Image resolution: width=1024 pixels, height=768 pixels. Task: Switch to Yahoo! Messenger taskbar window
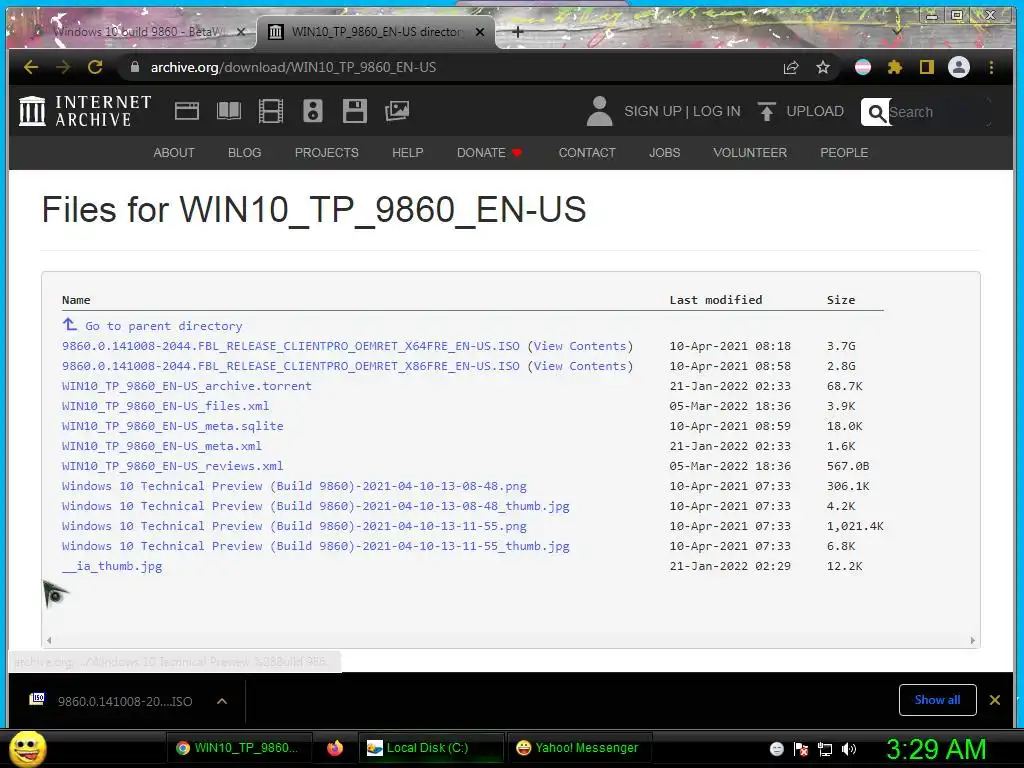click(578, 748)
